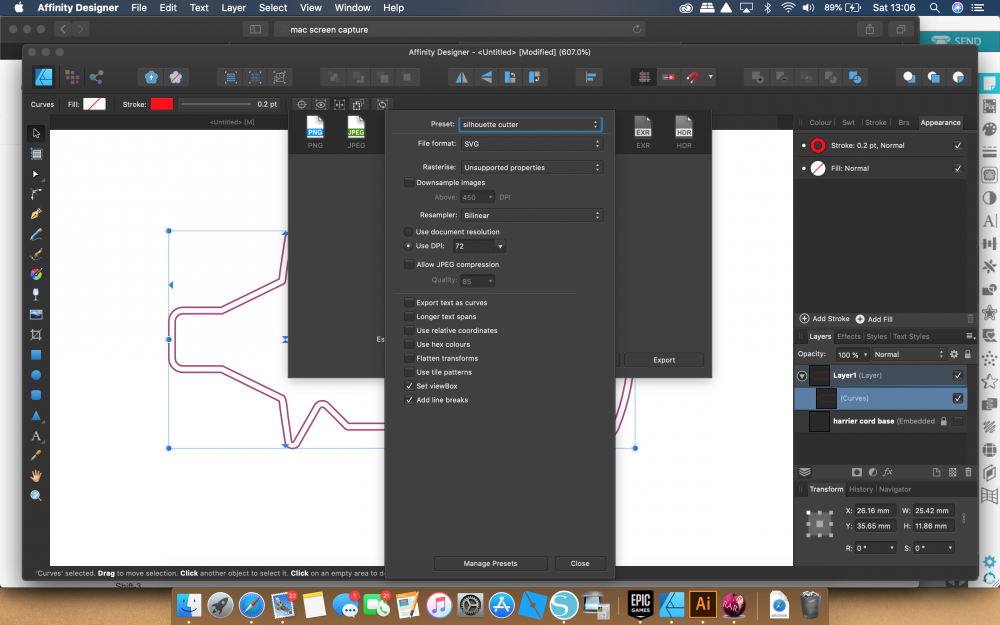Open the File format dropdown
The width and height of the screenshot is (1000, 625).
coord(532,143)
